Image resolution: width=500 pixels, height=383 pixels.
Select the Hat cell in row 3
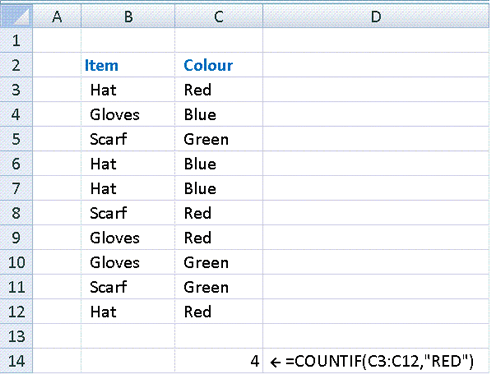pyautogui.click(x=128, y=90)
